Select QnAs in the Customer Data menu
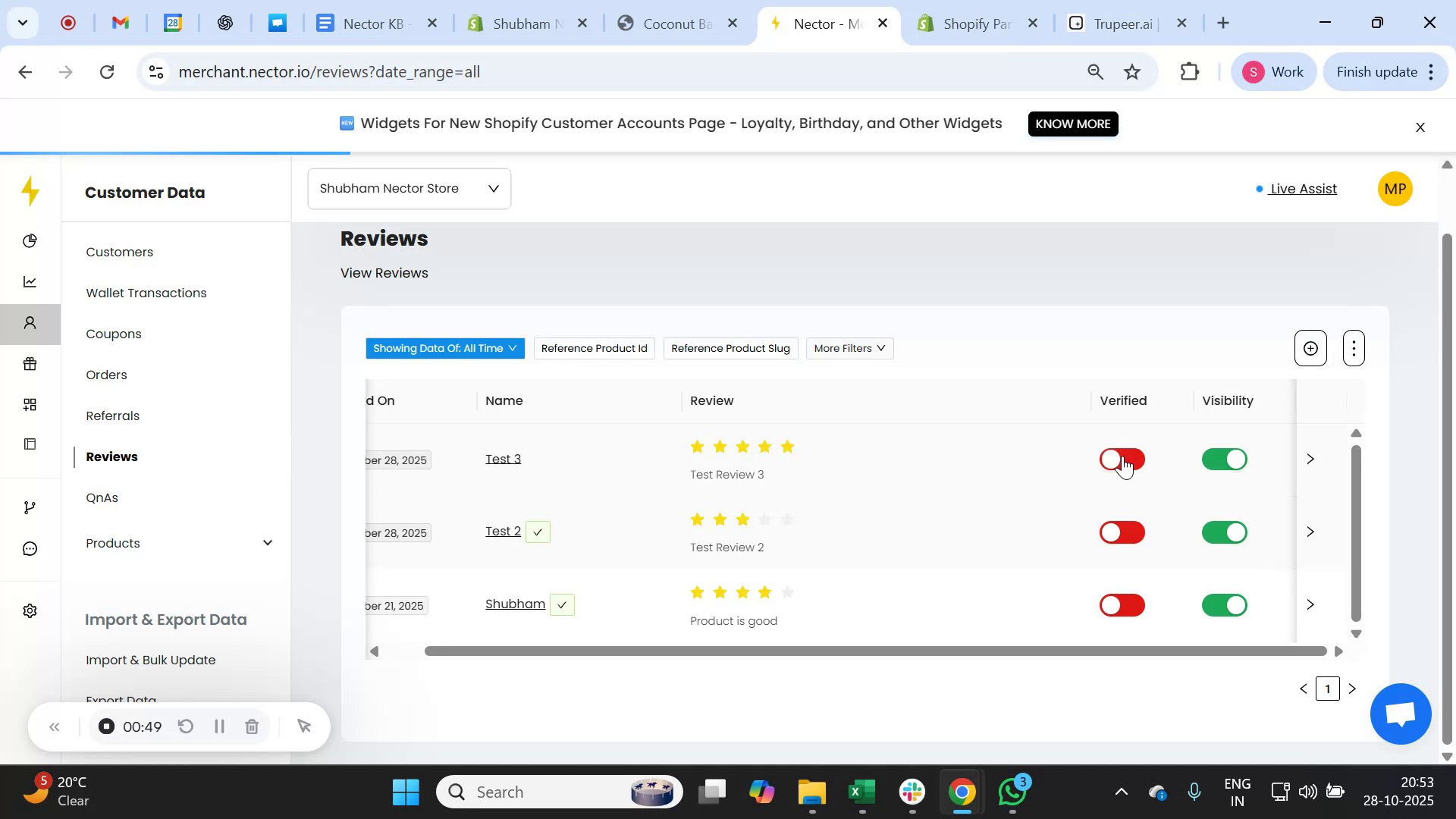The height and width of the screenshot is (819, 1456). tap(102, 497)
